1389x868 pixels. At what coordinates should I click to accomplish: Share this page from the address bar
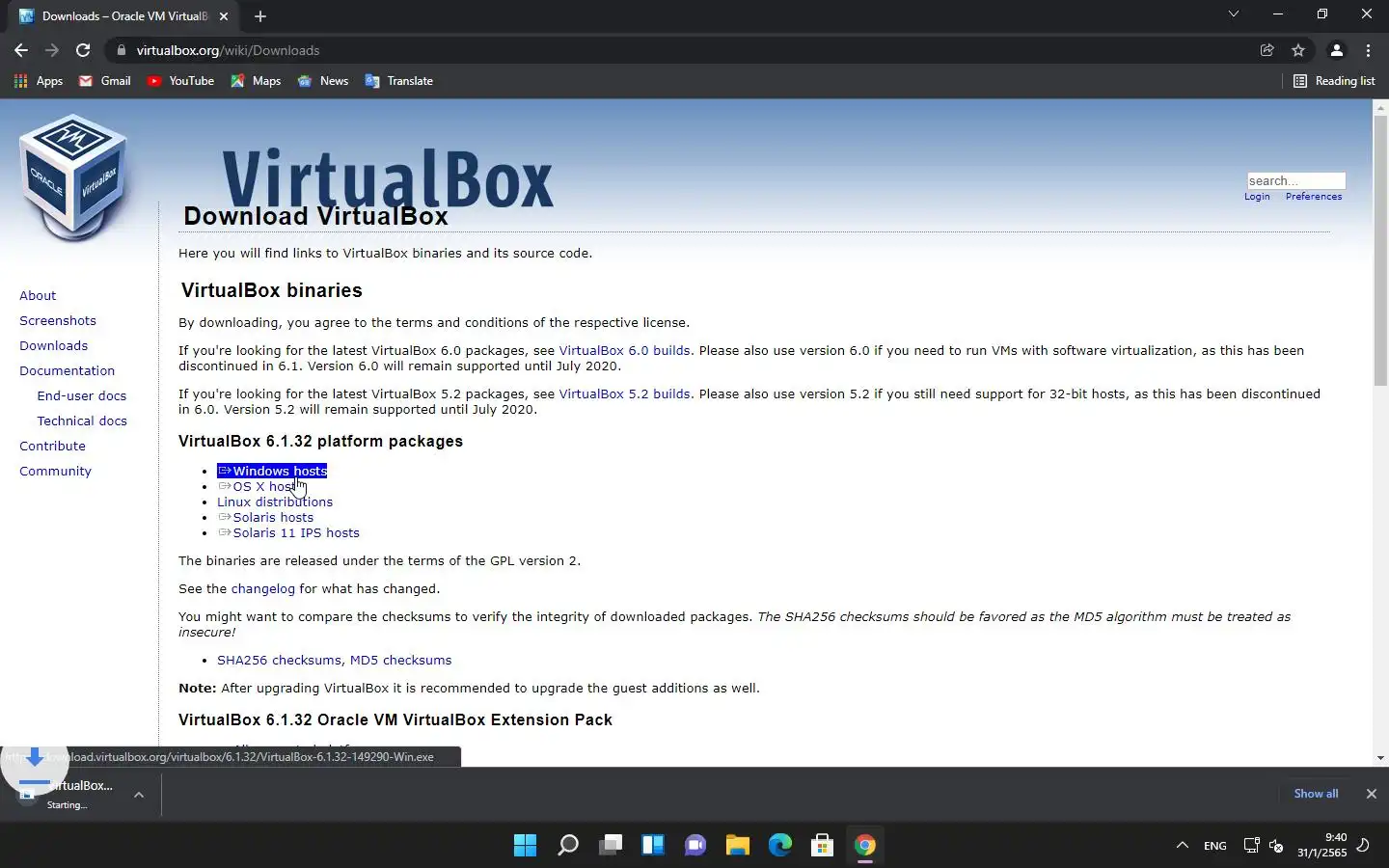point(1267,50)
